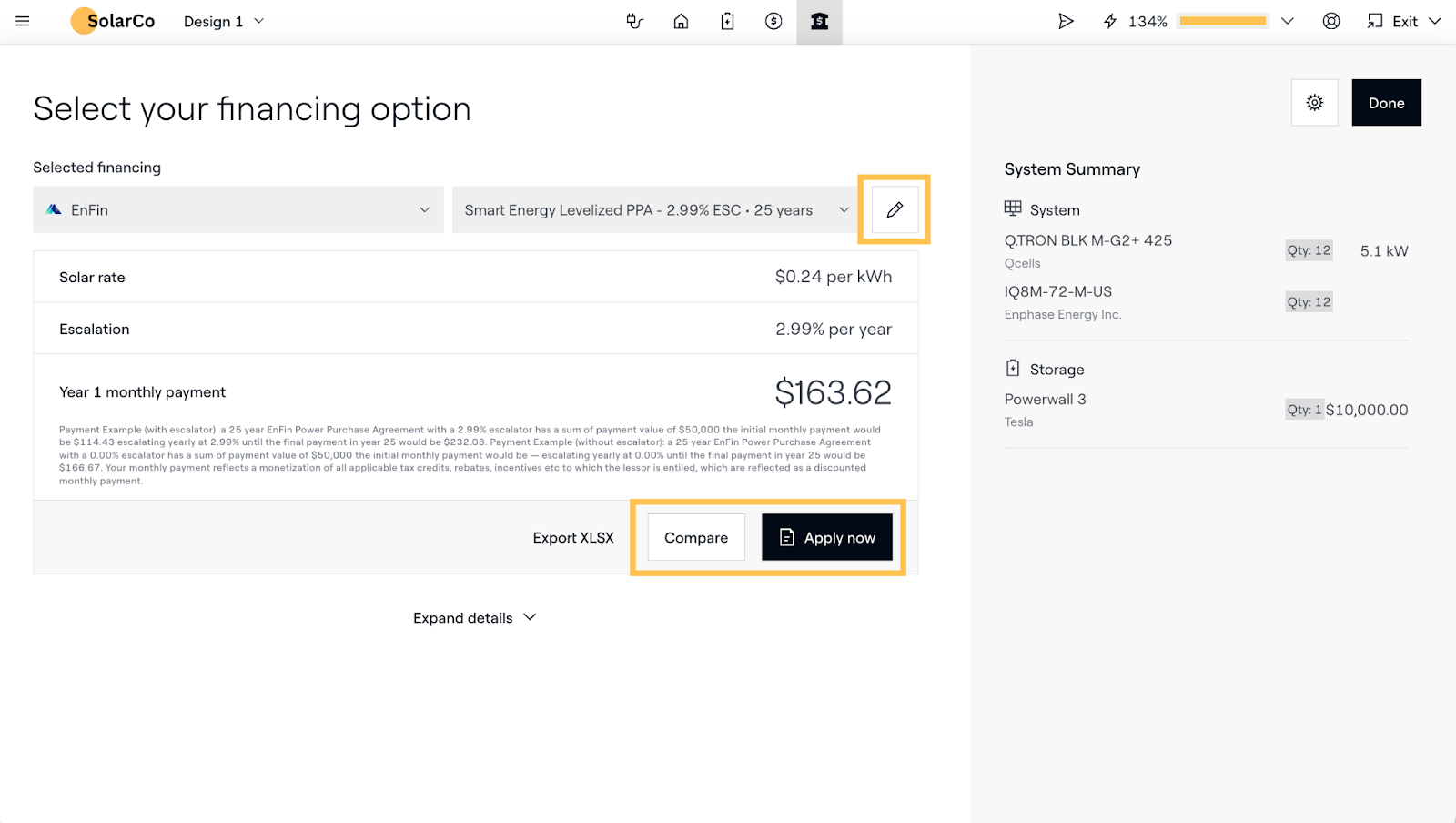Click the send arrow icon
The width and height of the screenshot is (1456, 823).
pos(1066,21)
